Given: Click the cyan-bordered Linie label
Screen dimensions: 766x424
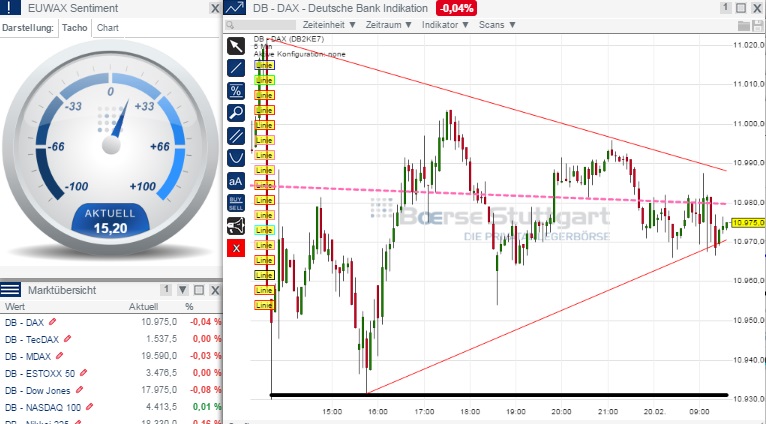Looking at the screenshot, I should (264, 230).
